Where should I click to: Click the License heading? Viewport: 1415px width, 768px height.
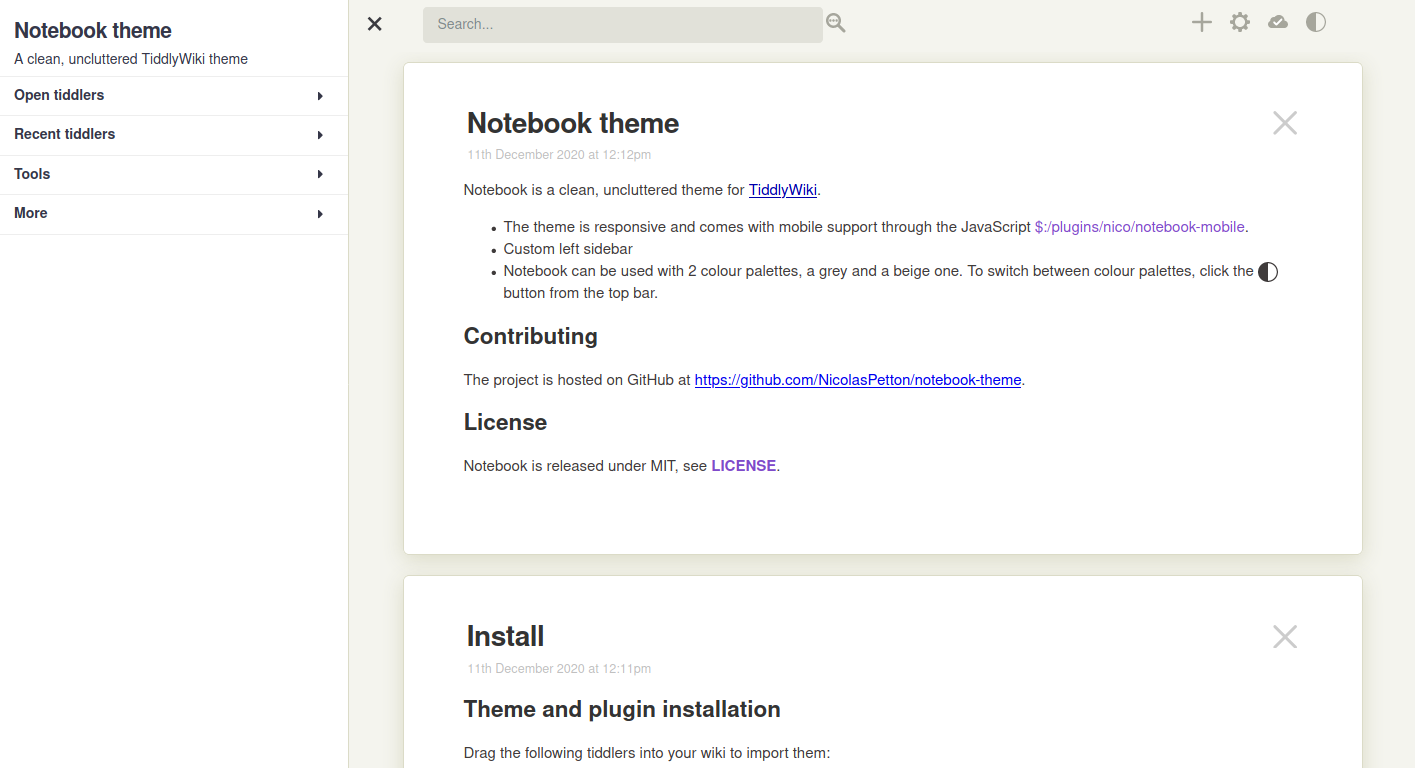[505, 422]
